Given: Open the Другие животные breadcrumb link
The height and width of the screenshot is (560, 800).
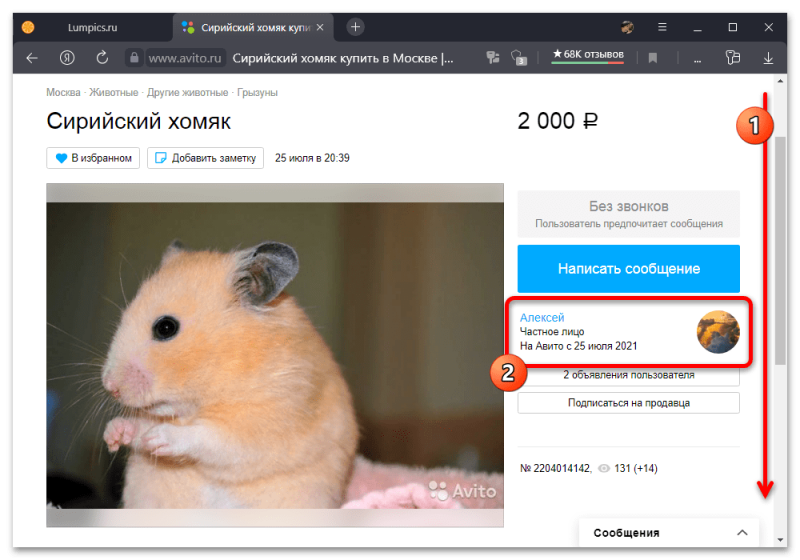Looking at the screenshot, I should [x=187, y=92].
